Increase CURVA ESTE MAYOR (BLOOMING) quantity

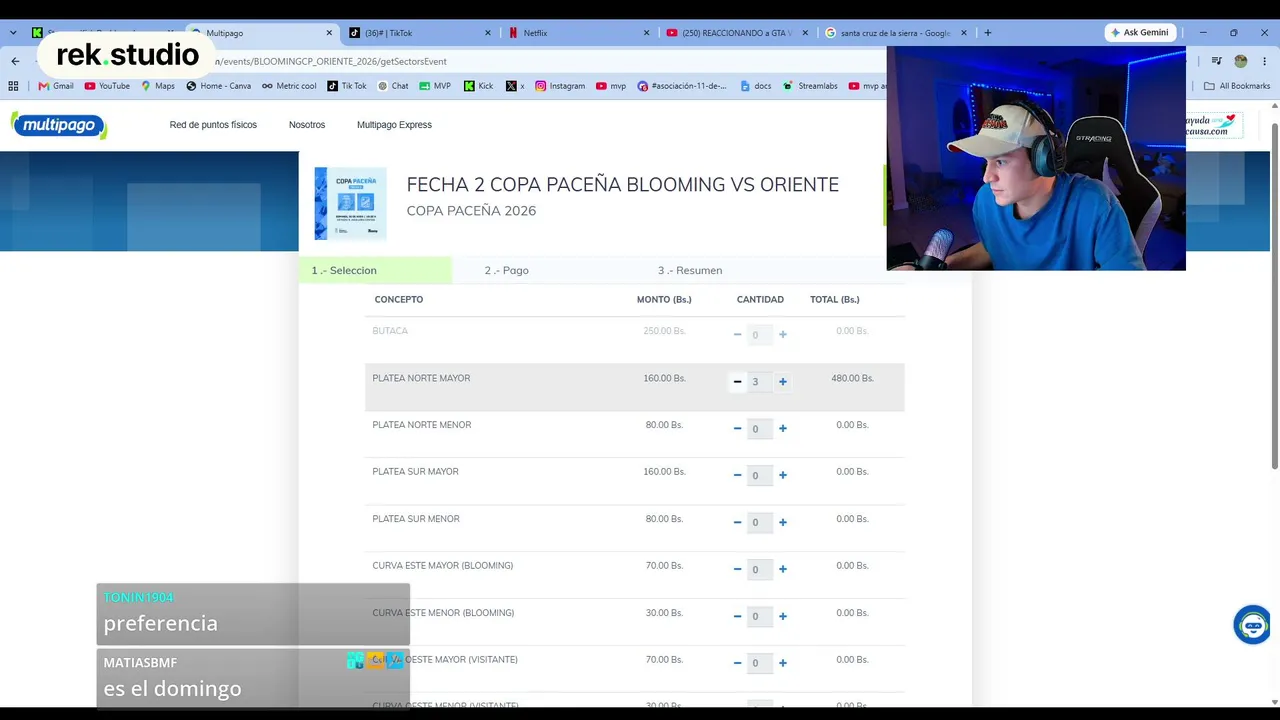(x=783, y=569)
